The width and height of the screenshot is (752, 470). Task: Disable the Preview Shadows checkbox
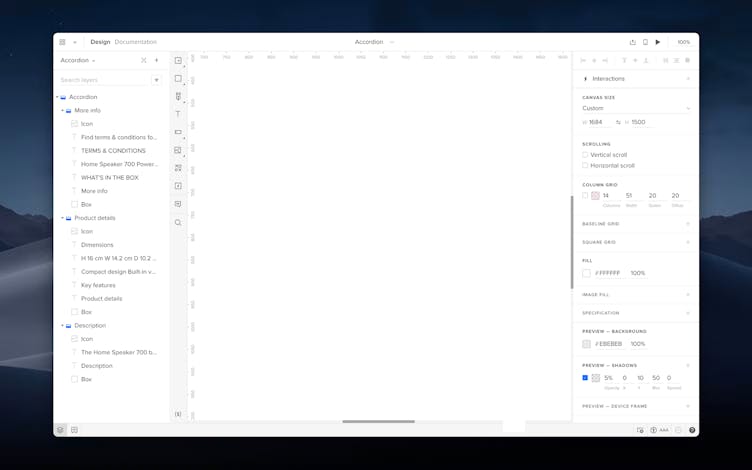click(585, 378)
